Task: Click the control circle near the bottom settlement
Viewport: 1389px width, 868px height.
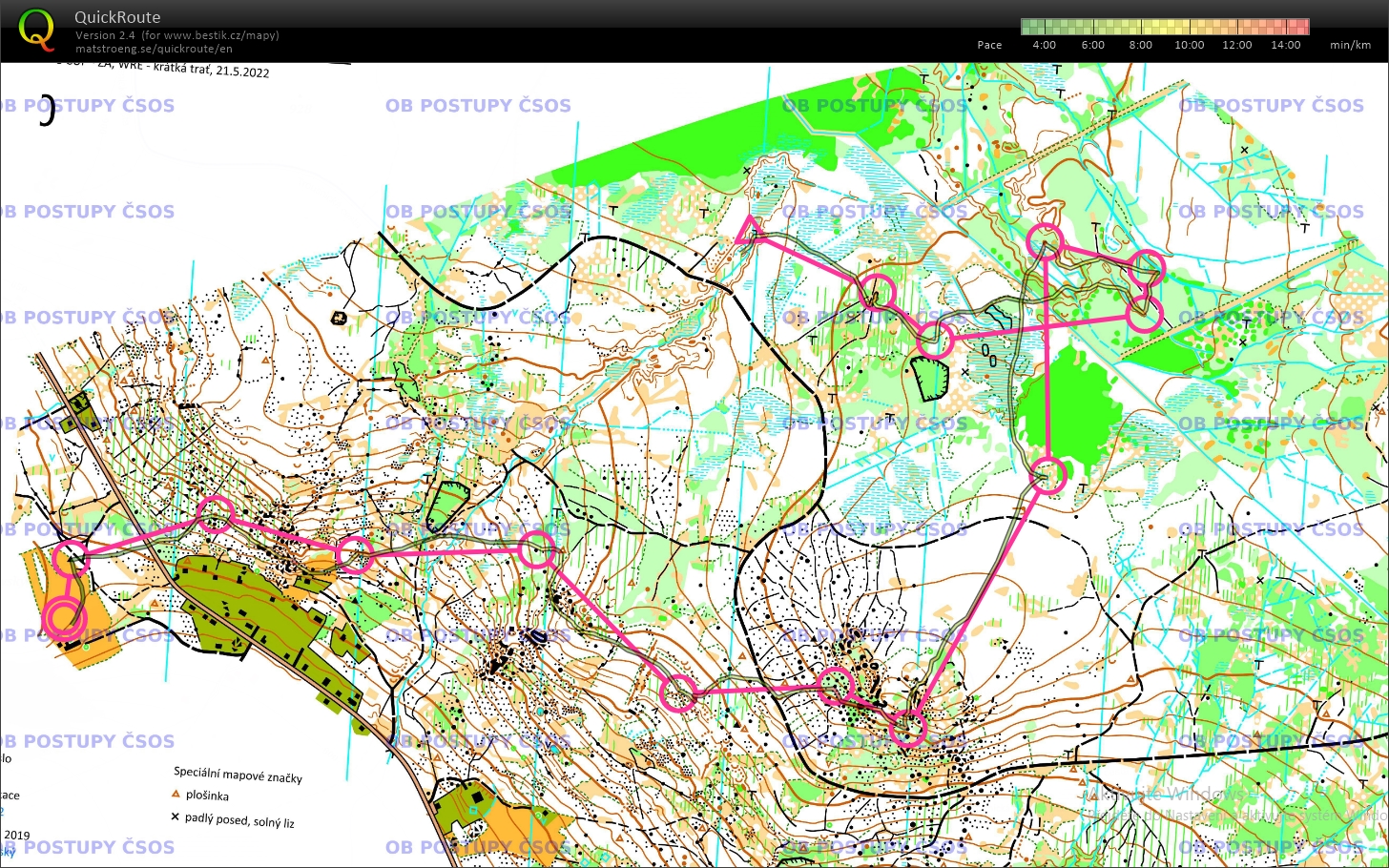Action: pyautogui.click(x=907, y=730)
